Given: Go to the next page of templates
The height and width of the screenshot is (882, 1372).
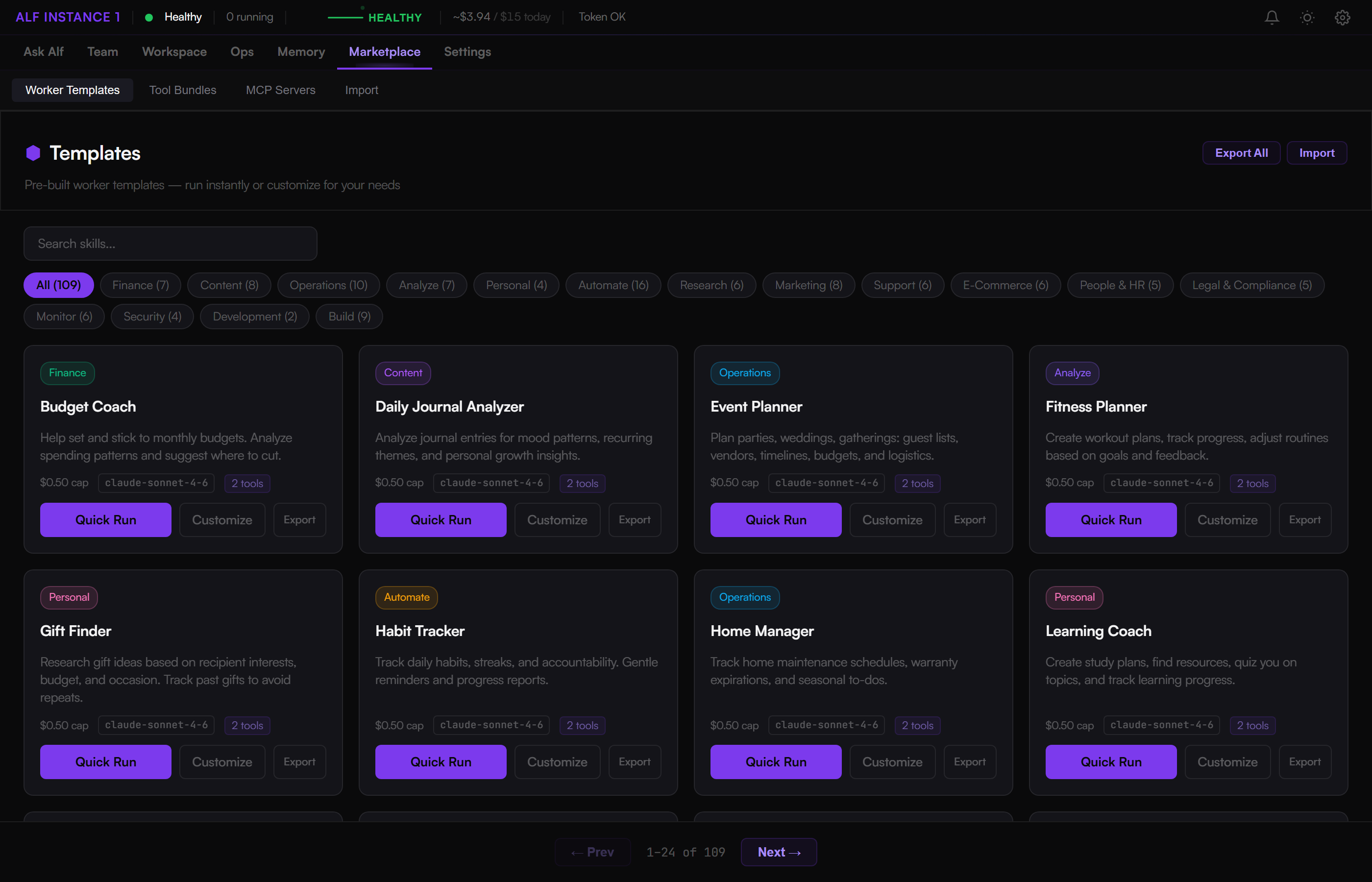Looking at the screenshot, I should 778,852.
